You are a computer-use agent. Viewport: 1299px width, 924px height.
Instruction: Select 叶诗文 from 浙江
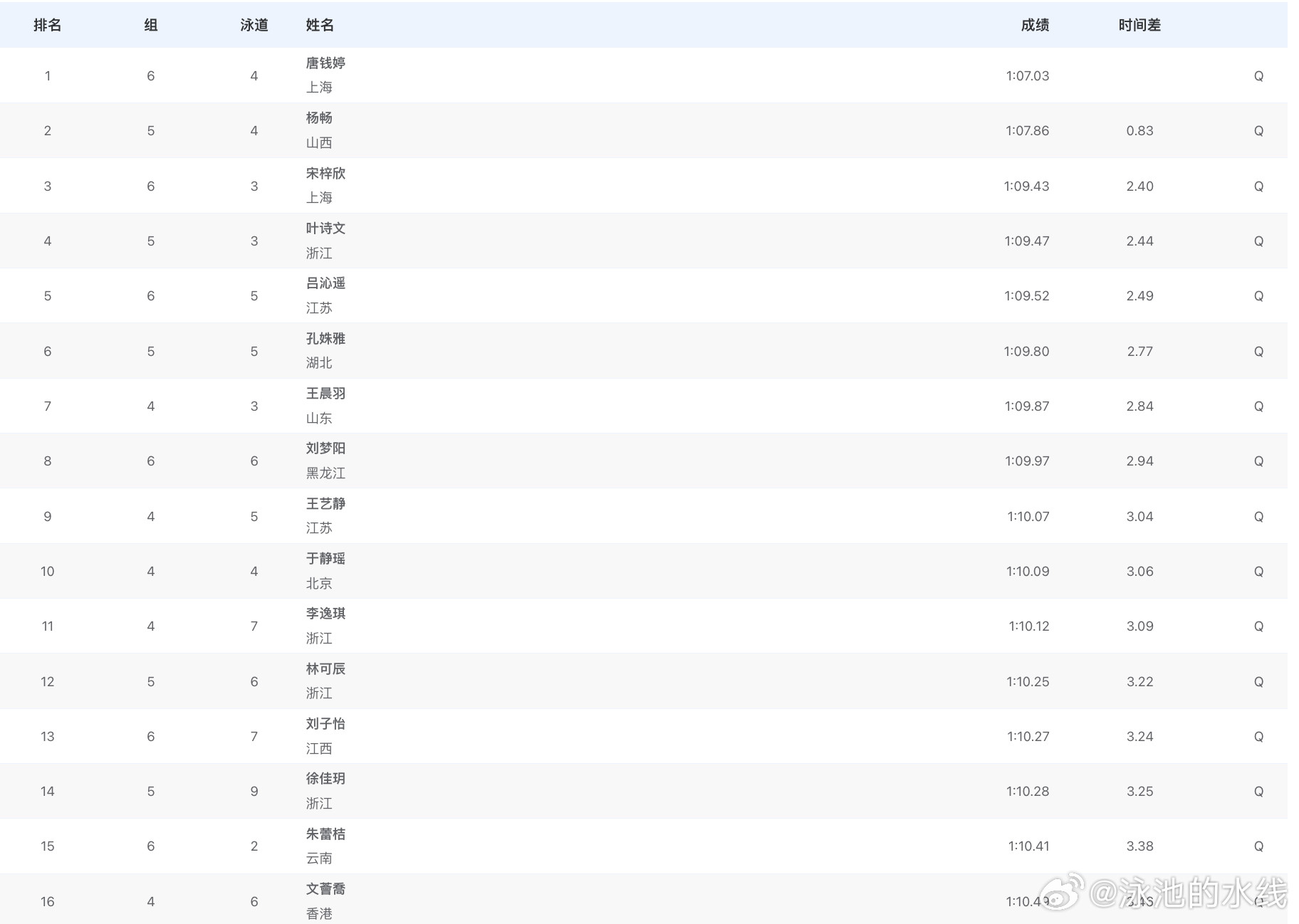324,229
